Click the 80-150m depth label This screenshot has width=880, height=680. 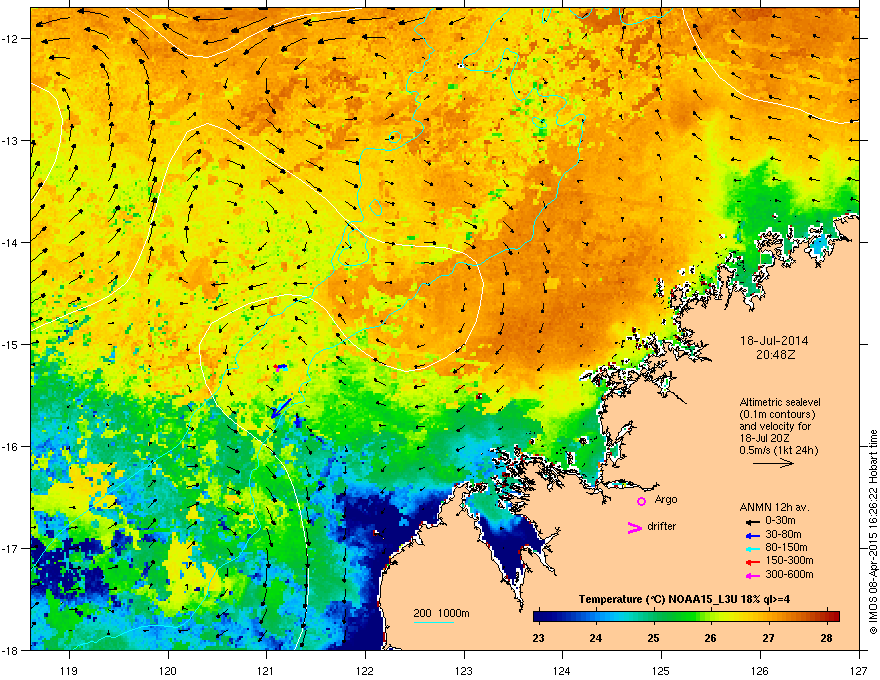tap(786, 547)
